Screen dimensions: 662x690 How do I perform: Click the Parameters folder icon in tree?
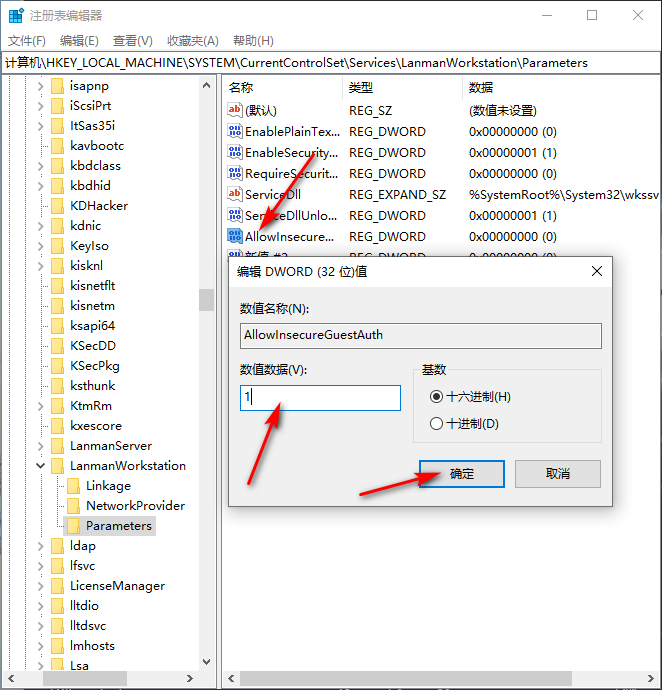[74, 526]
